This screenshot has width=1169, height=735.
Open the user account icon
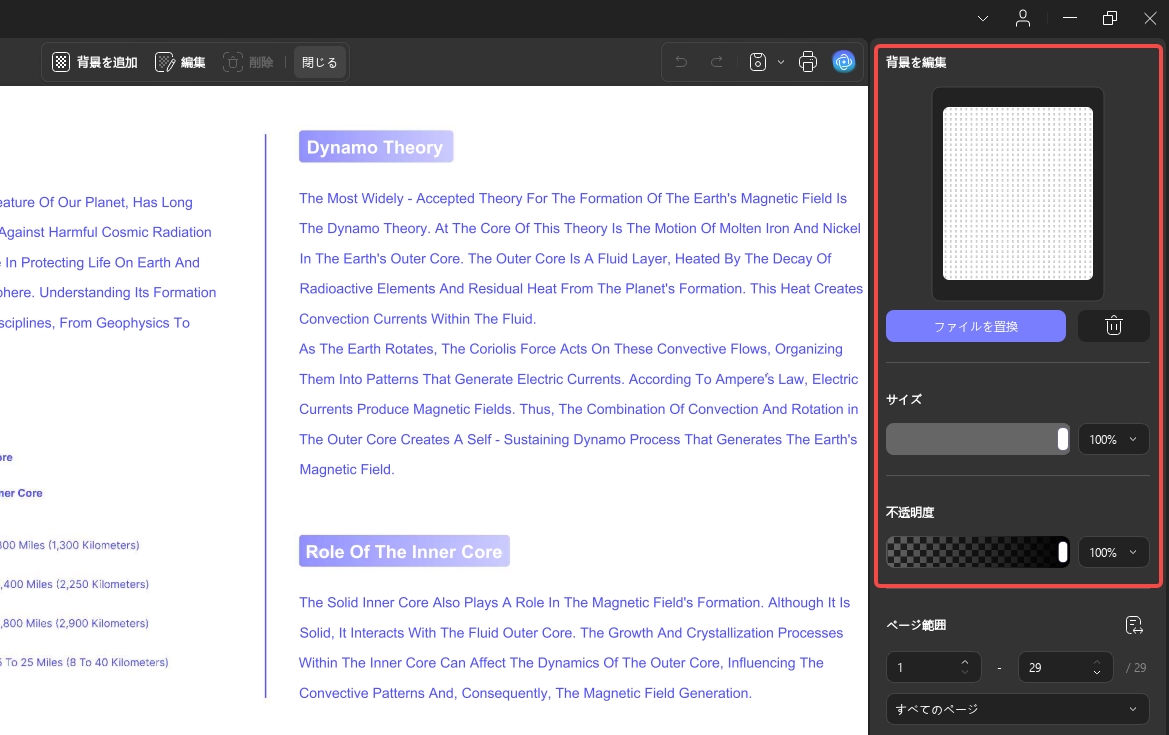[1023, 19]
